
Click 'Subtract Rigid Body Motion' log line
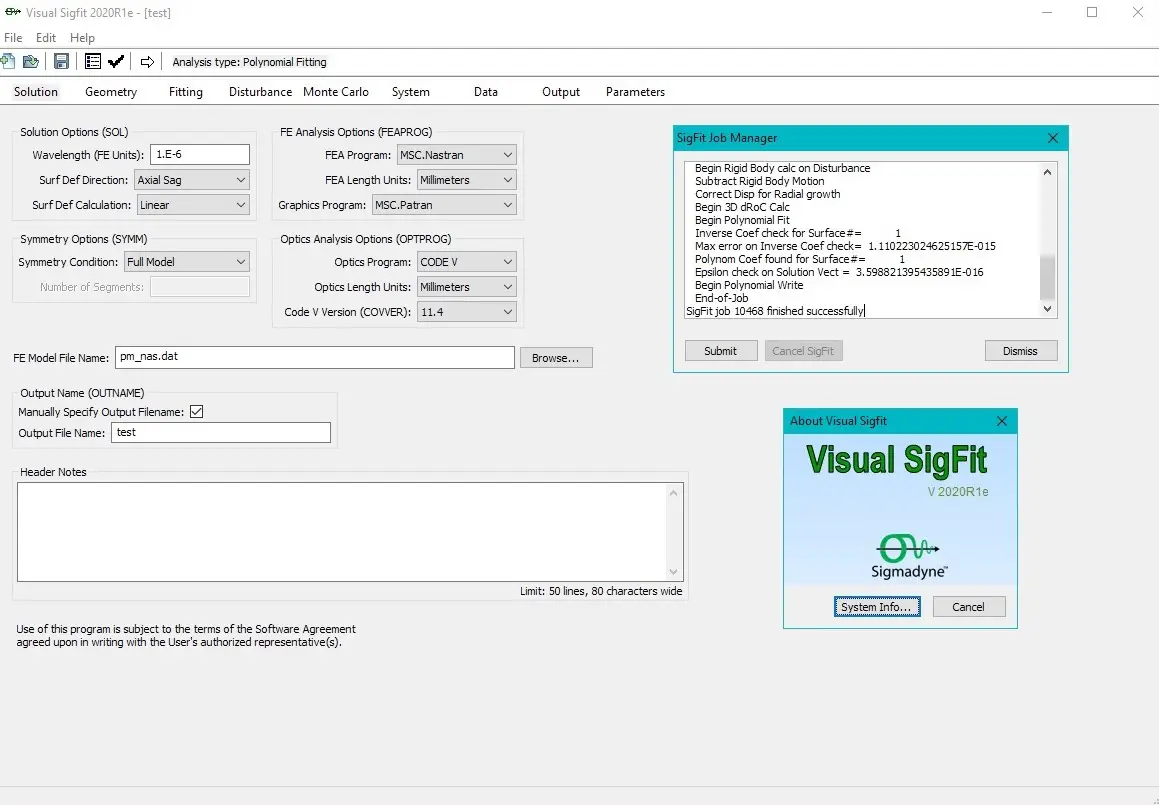[759, 181]
